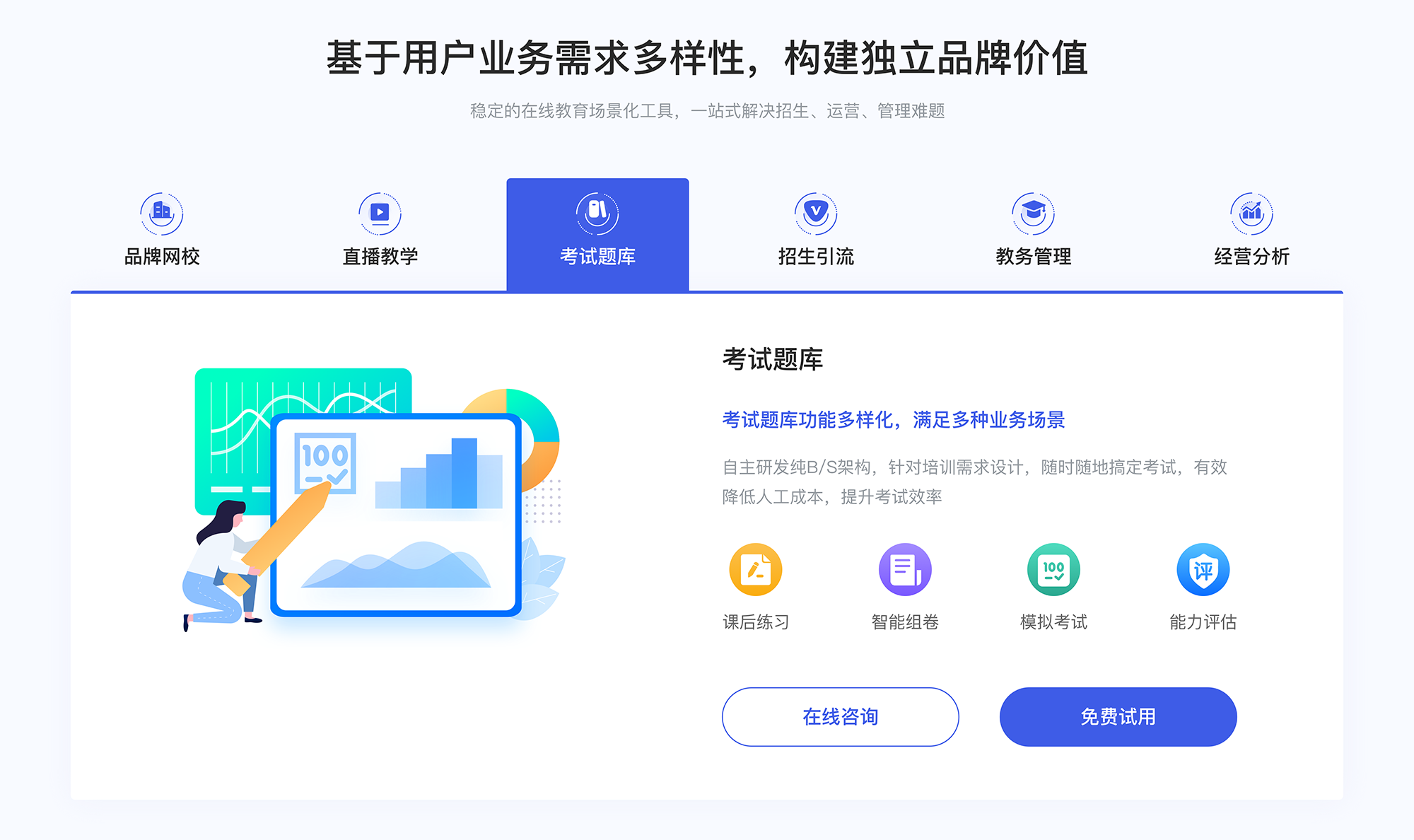Click the 课后练习 feature icon
Screen dimensions: 1414x840
click(x=757, y=572)
